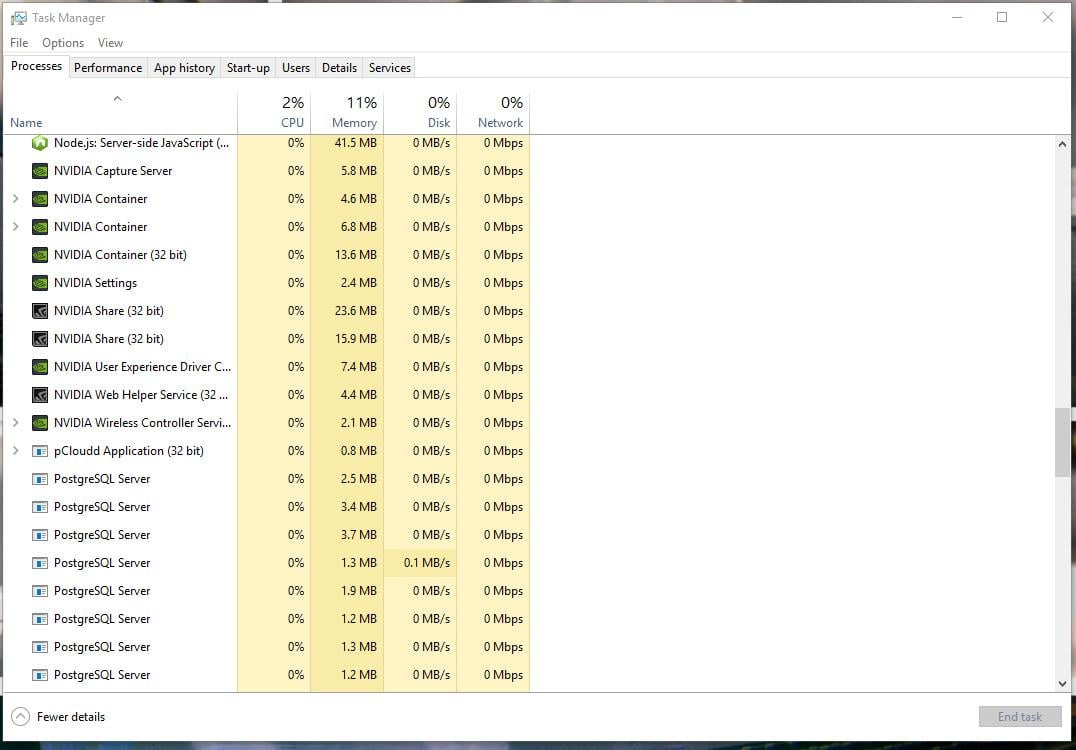Expand NVIDIA Container using 6.8 MB
1076x750 pixels.
[x=15, y=227]
